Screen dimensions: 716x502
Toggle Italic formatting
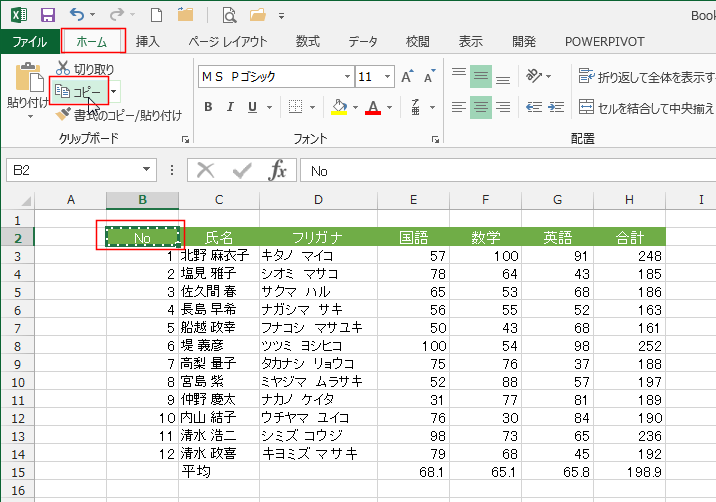click(233, 107)
